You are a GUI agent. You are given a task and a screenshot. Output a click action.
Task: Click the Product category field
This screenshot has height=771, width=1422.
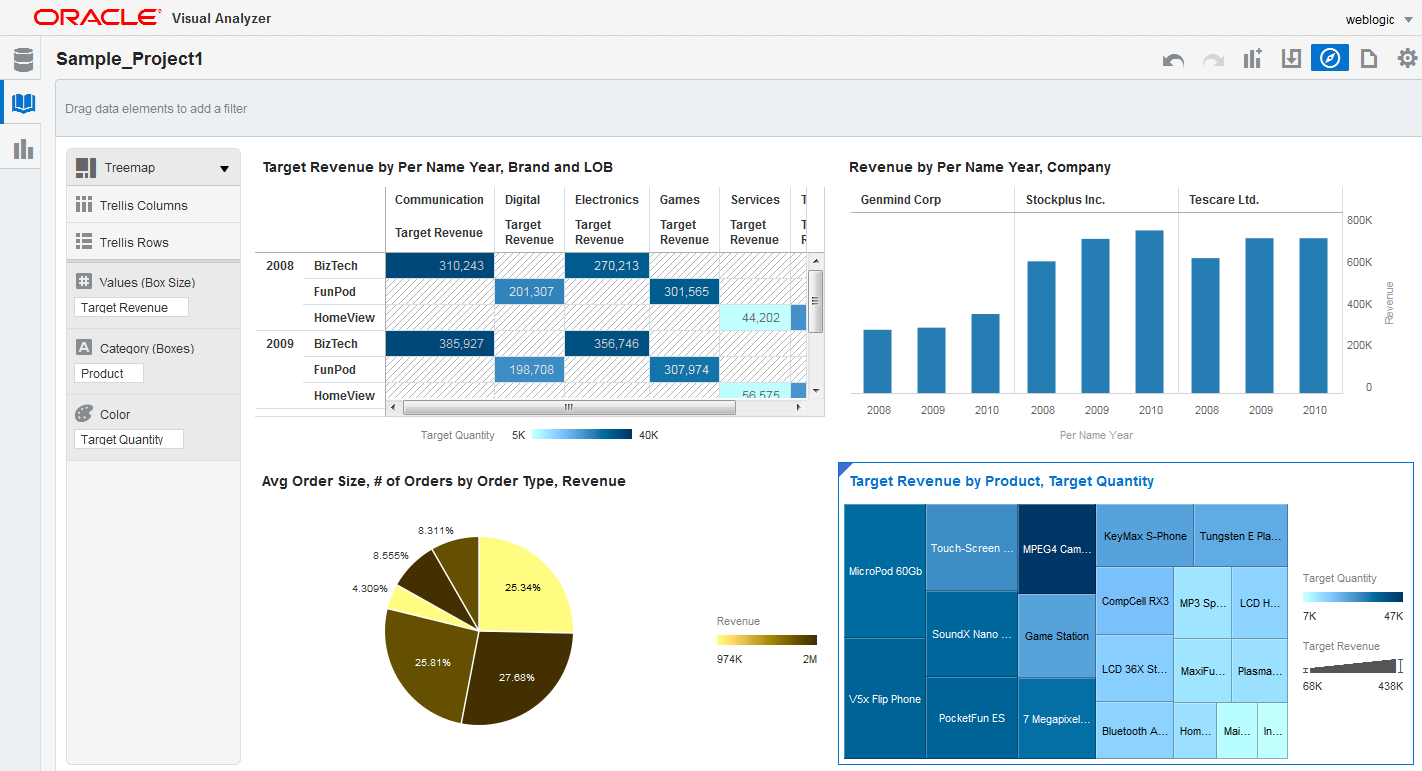(x=109, y=373)
